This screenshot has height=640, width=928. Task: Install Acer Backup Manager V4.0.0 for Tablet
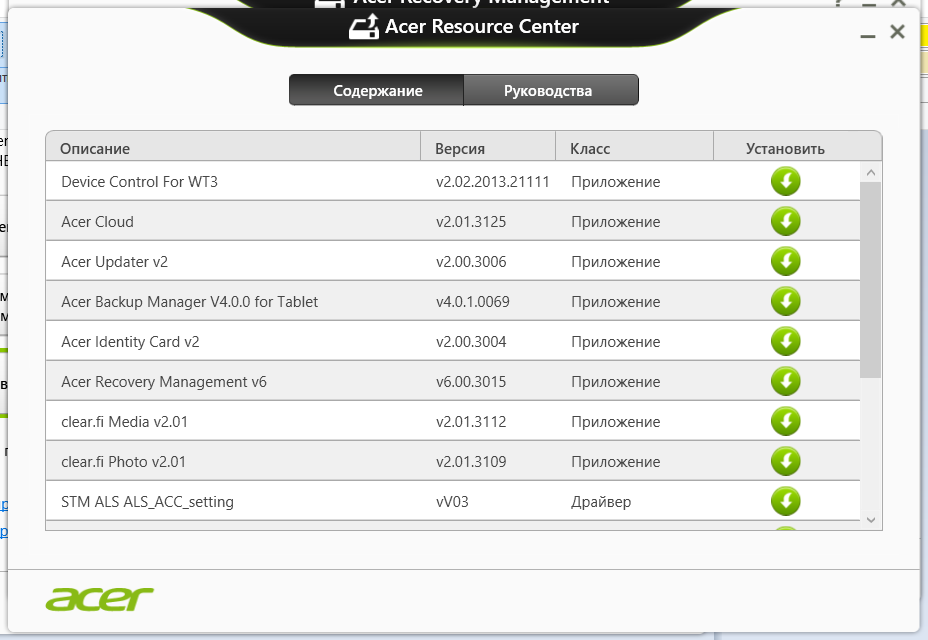pos(785,301)
